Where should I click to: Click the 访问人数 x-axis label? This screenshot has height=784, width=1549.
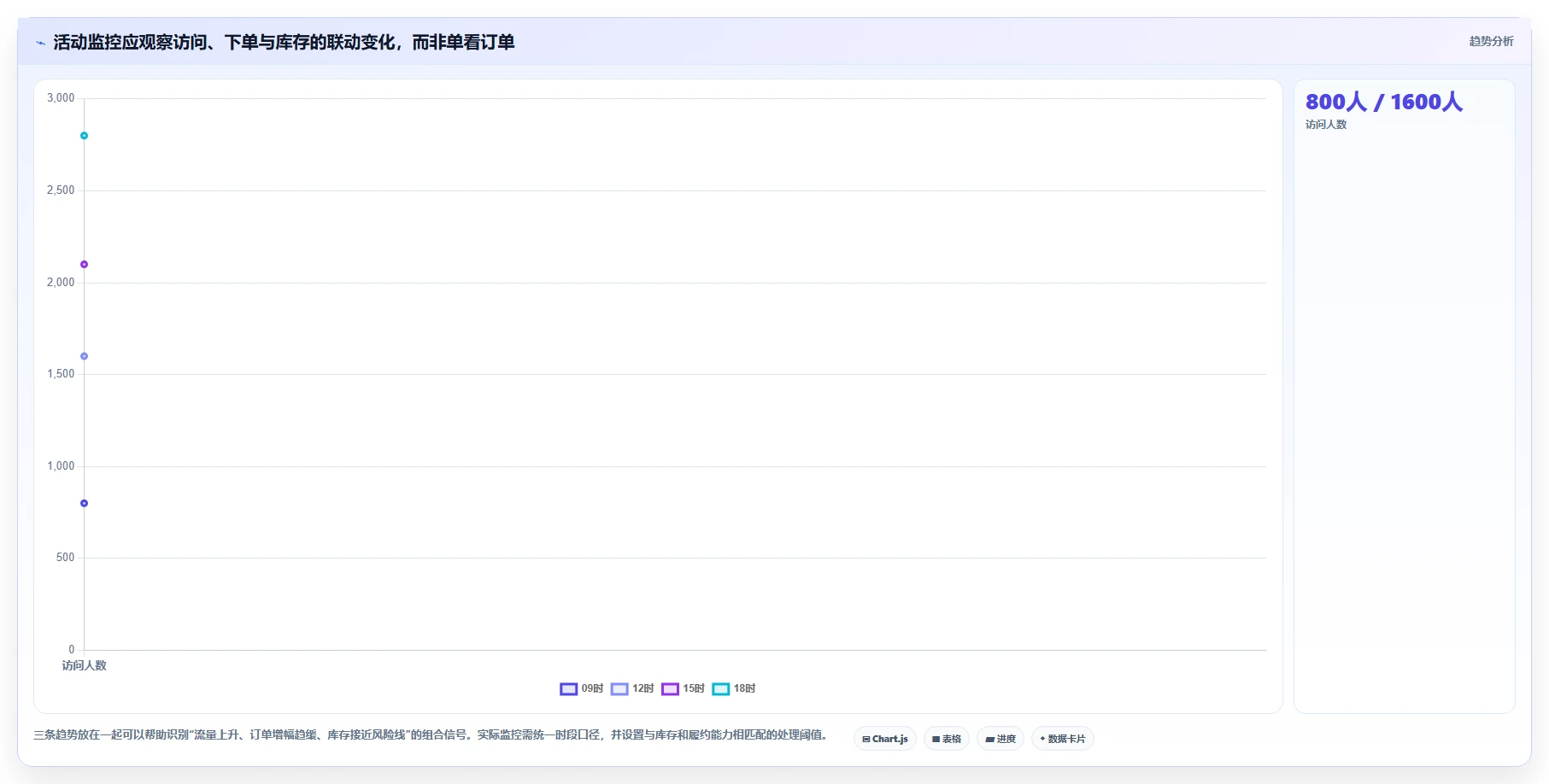click(84, 665)
